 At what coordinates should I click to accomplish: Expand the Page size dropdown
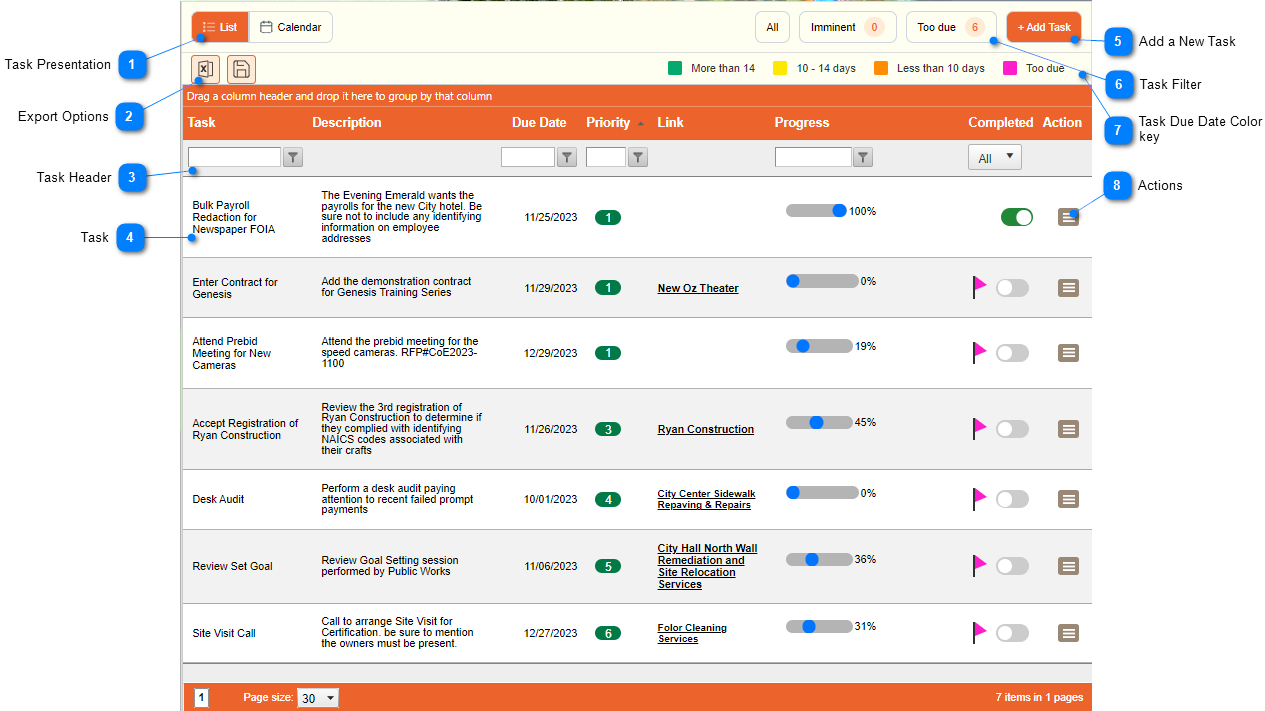[x=318, y=698]
